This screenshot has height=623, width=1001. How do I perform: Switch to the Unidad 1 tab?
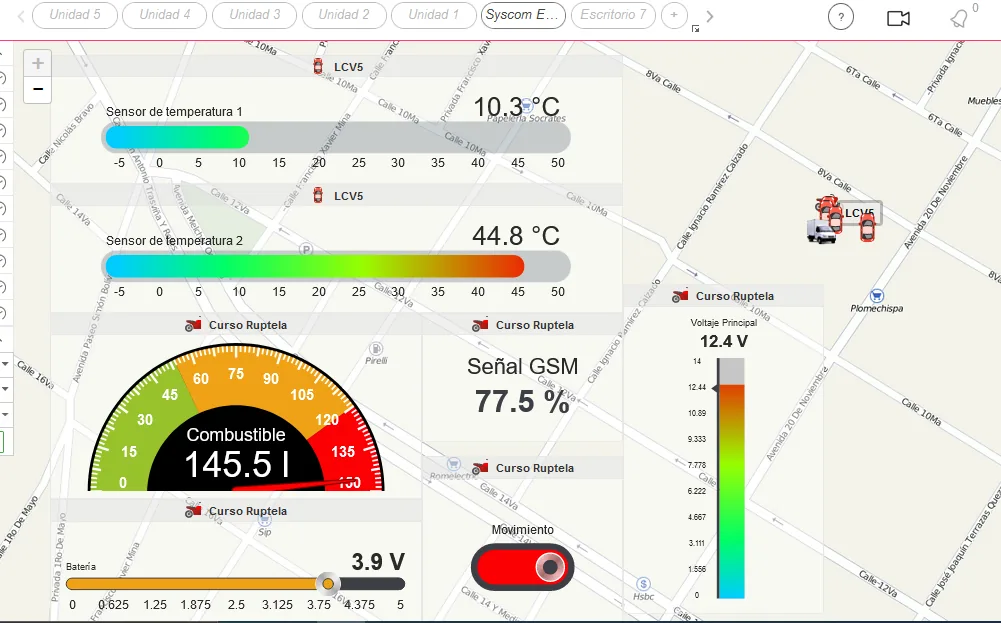(x=433, y=15)
